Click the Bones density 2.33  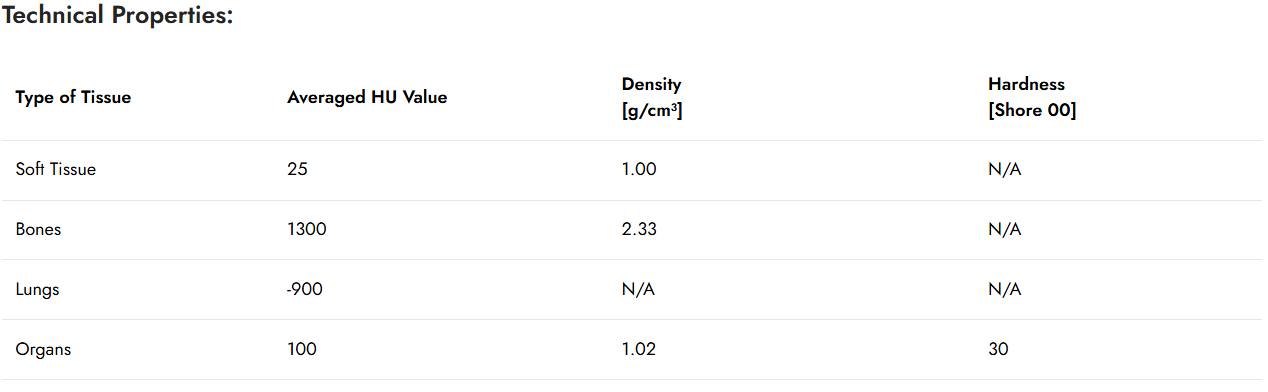point(639,229)
